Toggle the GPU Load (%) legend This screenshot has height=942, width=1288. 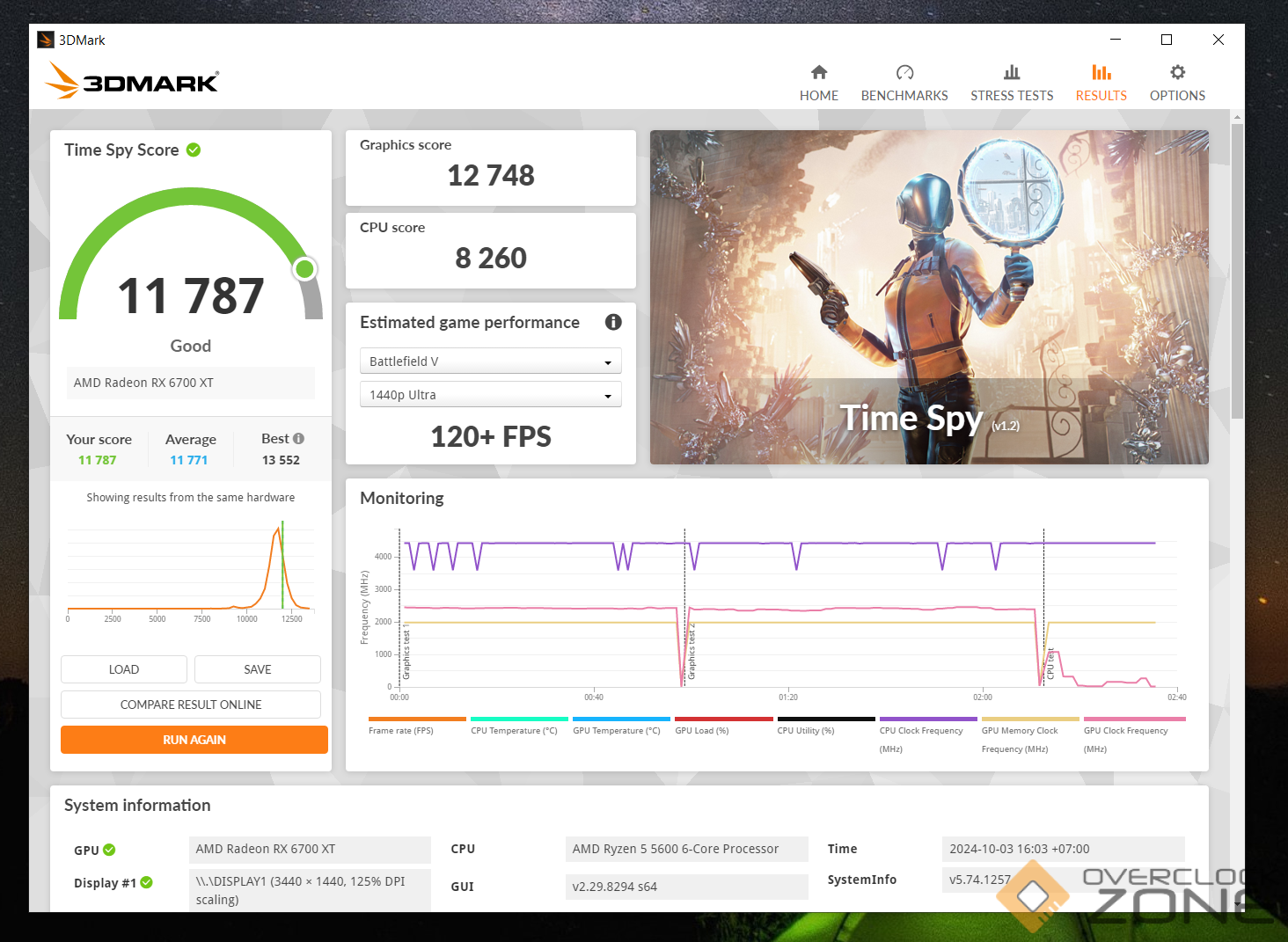(x=723, y=727)
